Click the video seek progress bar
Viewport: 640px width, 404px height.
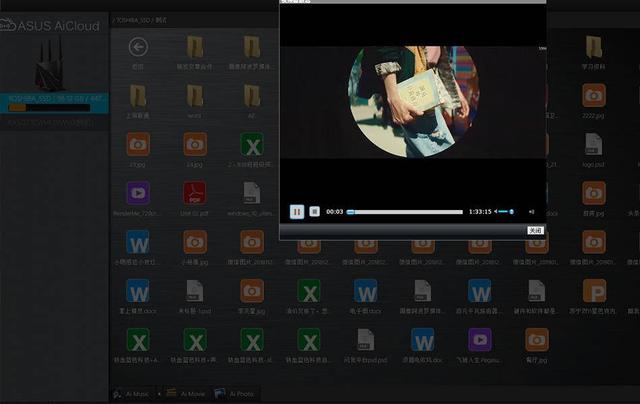[405, 212]
